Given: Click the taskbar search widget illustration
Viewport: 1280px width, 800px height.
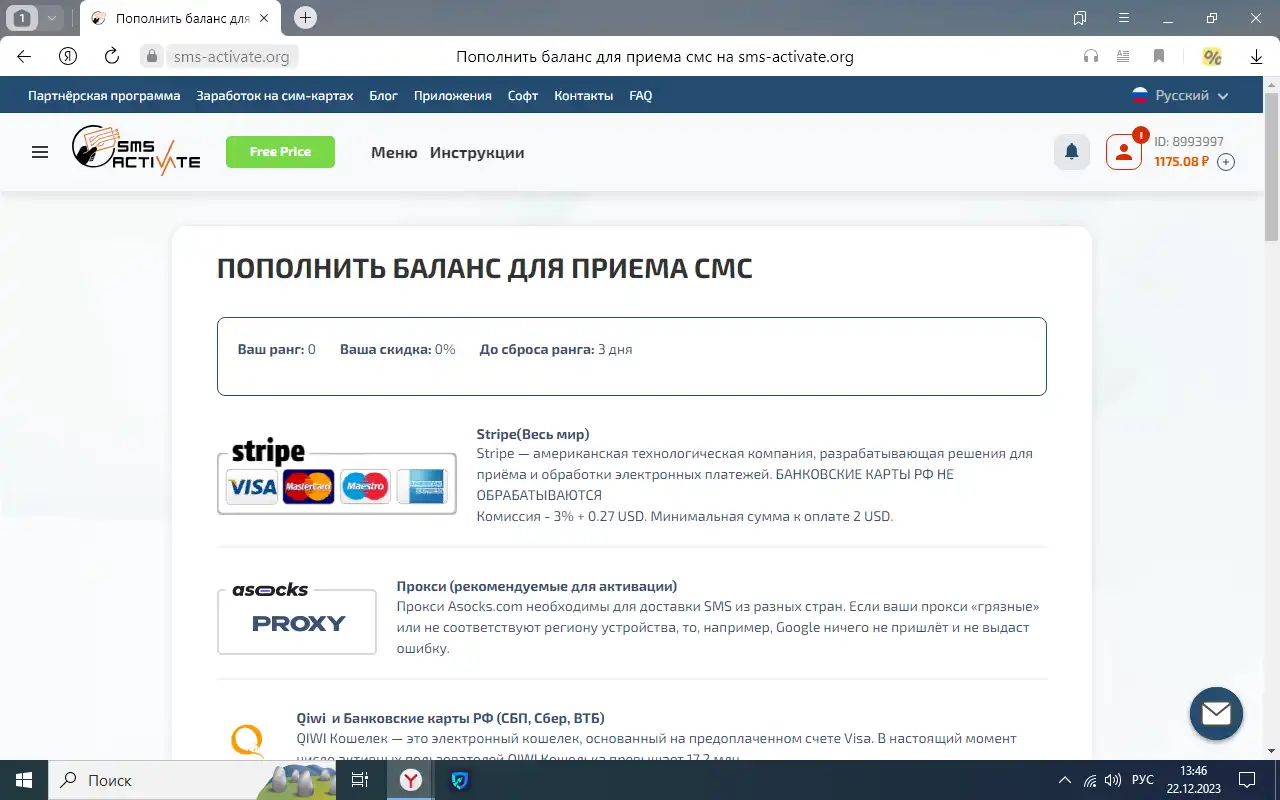Looking at the screenshot, I should coord(296,781).
